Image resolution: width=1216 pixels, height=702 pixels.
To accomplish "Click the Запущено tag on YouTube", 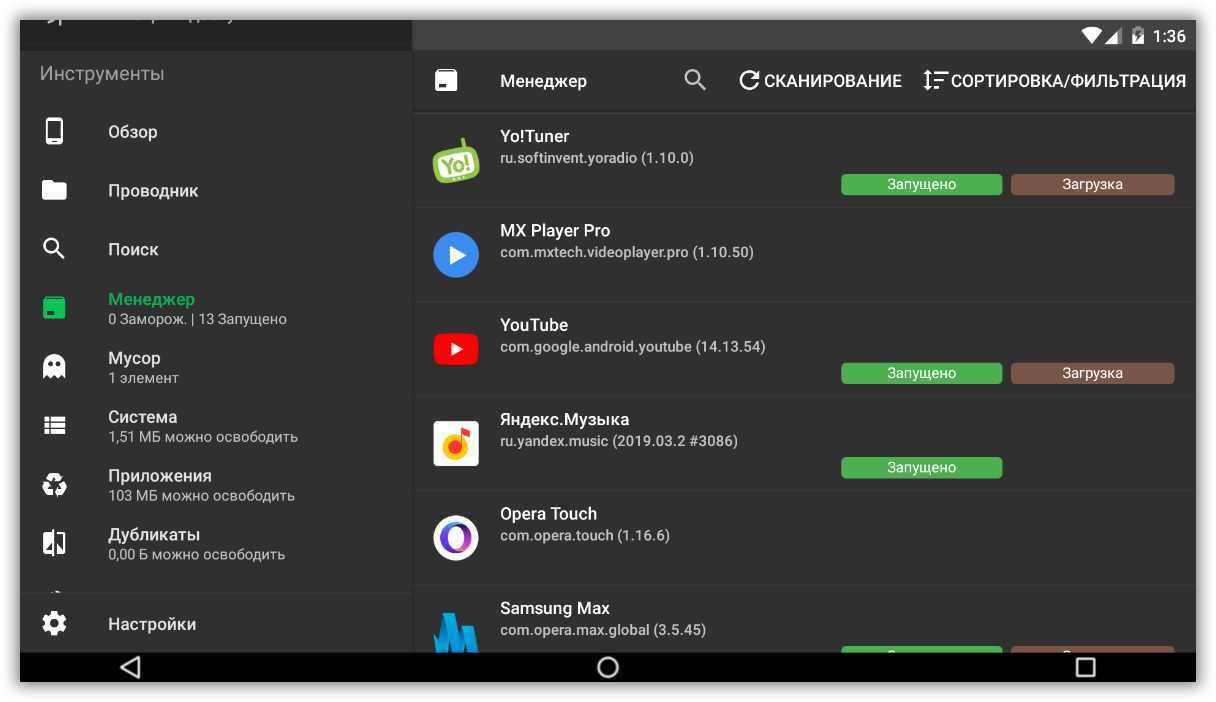I will pyautogui.click(x=921, y=373).
